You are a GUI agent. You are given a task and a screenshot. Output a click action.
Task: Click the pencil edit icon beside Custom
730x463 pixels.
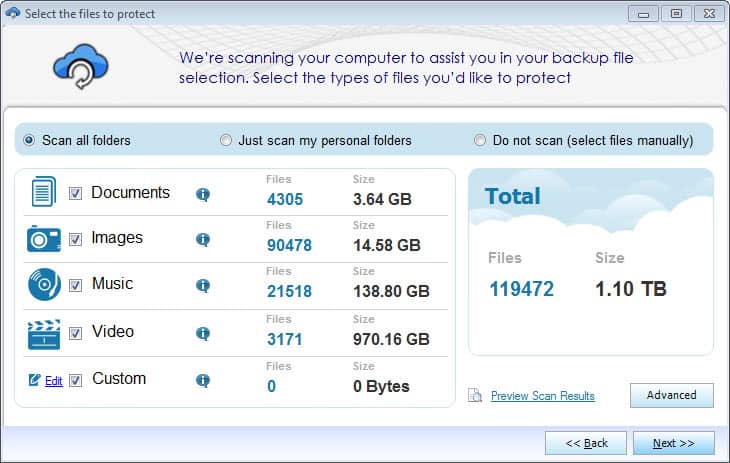(x=34, y=380)
